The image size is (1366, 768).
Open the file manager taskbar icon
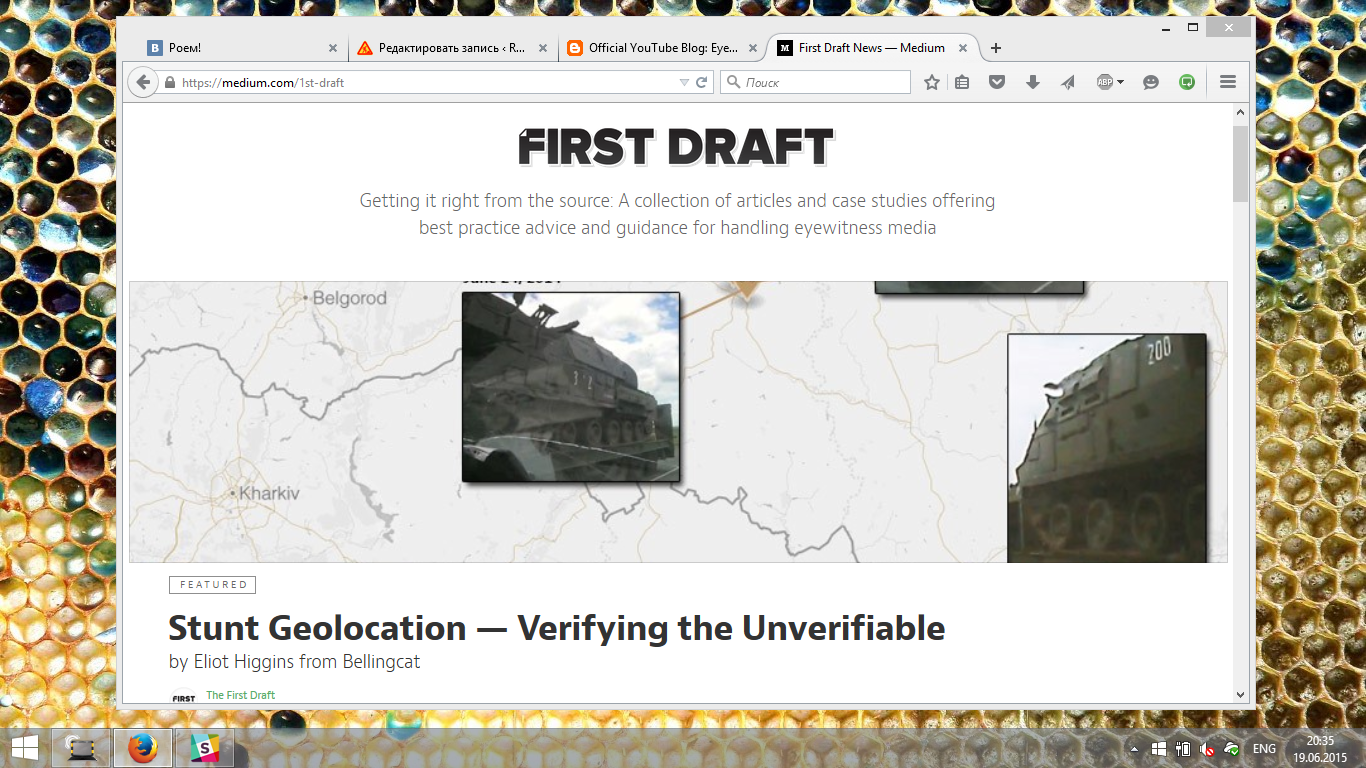tap(81, 748)
